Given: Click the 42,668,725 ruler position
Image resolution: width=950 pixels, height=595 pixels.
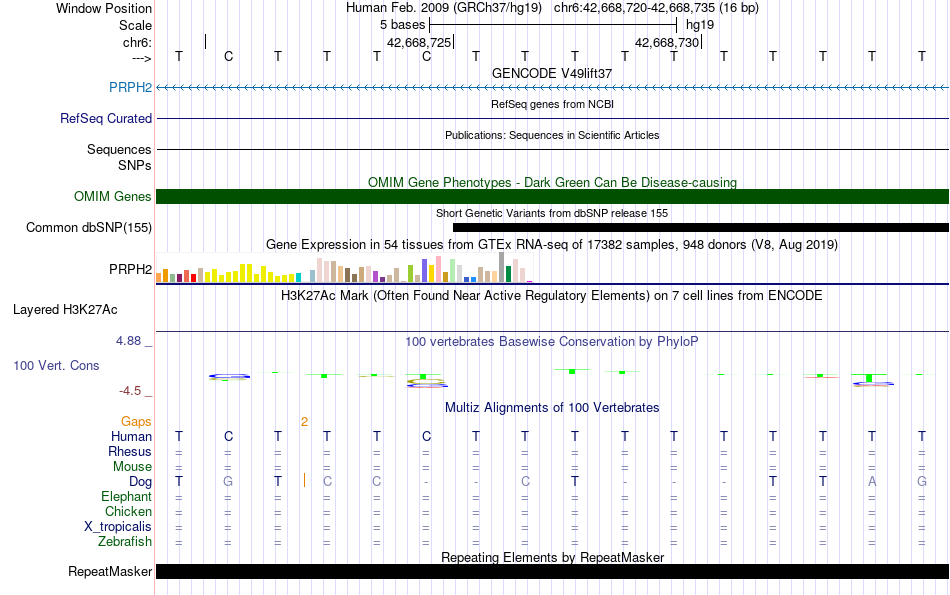Looking at the screenshot, I should tap(419, 42).
